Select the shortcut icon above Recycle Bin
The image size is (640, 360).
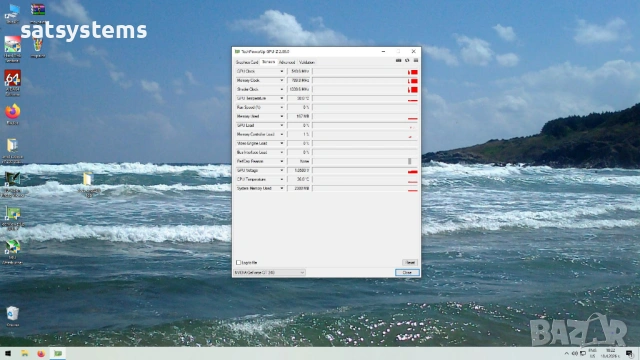(12, 252)
